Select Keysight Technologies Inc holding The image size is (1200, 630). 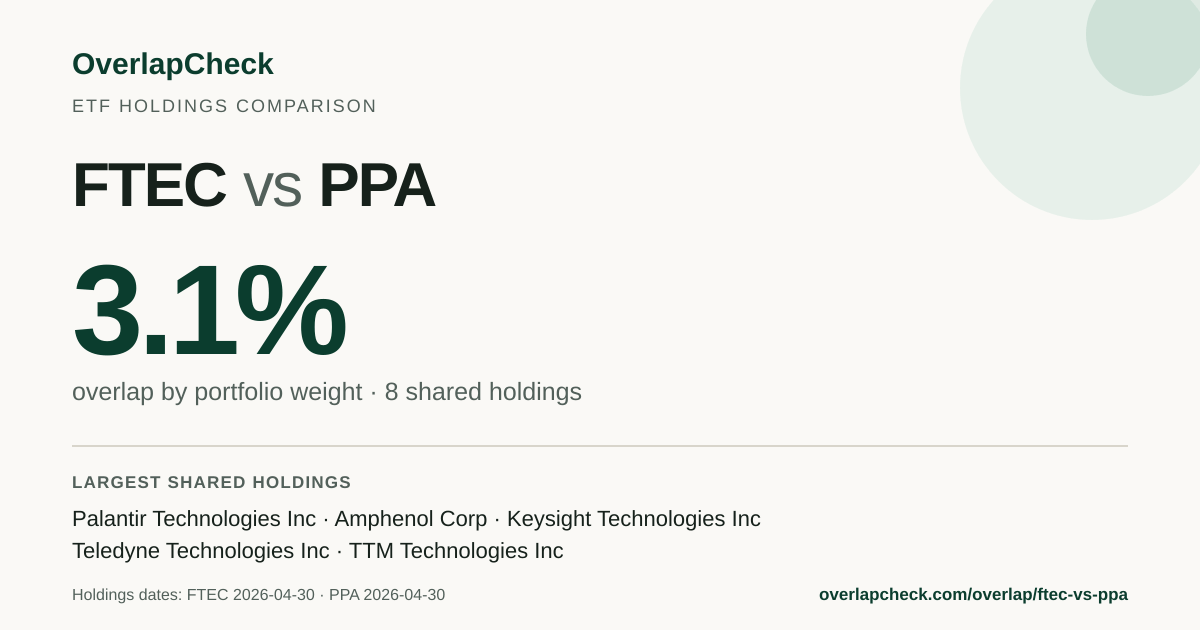pos(634,519)
